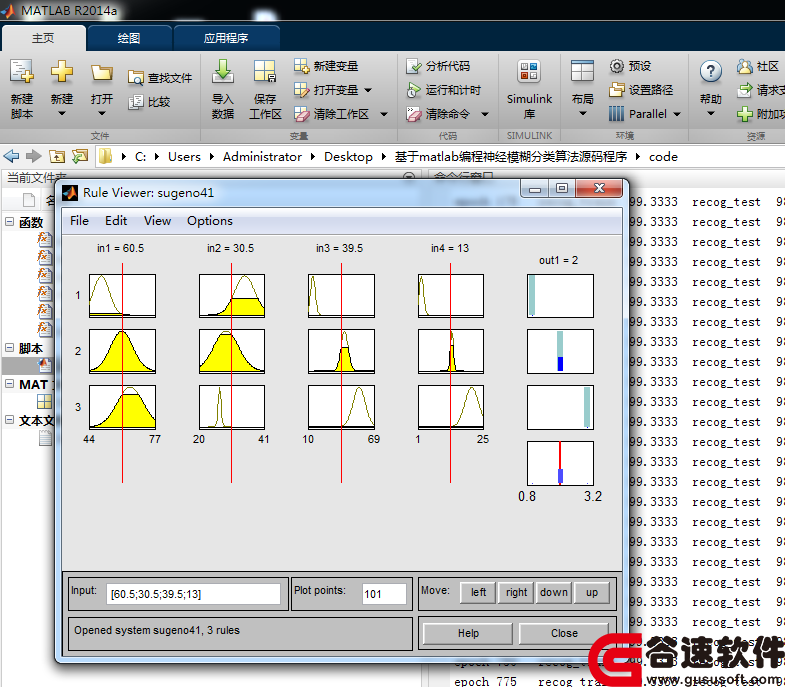The image size is (785, 687).
Task: Click the Help button in Rule Viewer
Action: 468,633
